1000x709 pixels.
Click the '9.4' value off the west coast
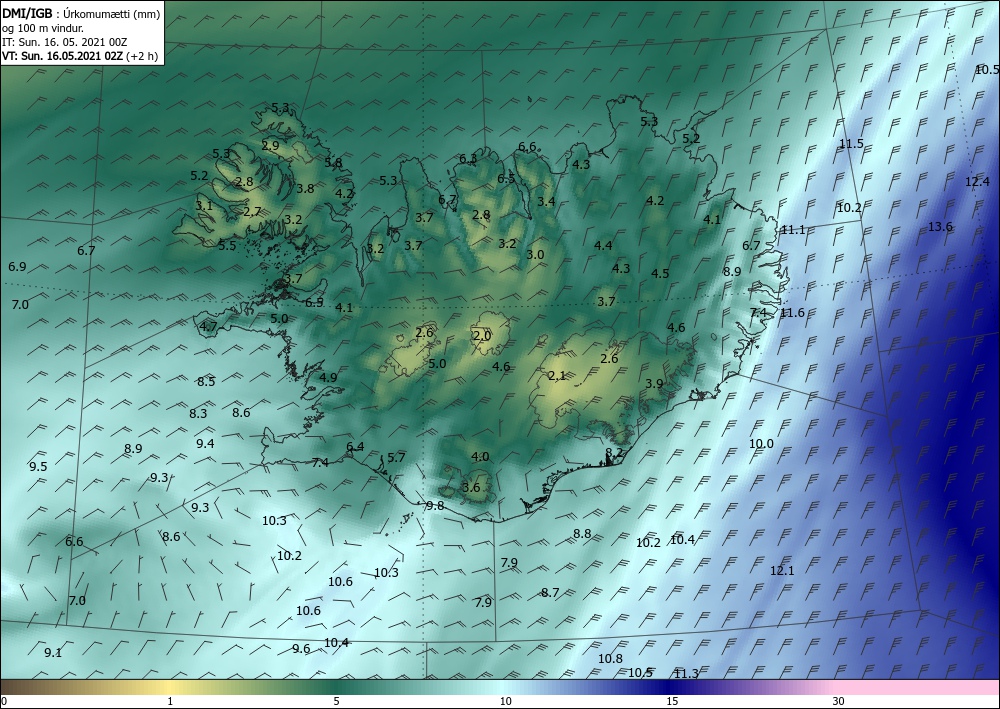(205, 444)
